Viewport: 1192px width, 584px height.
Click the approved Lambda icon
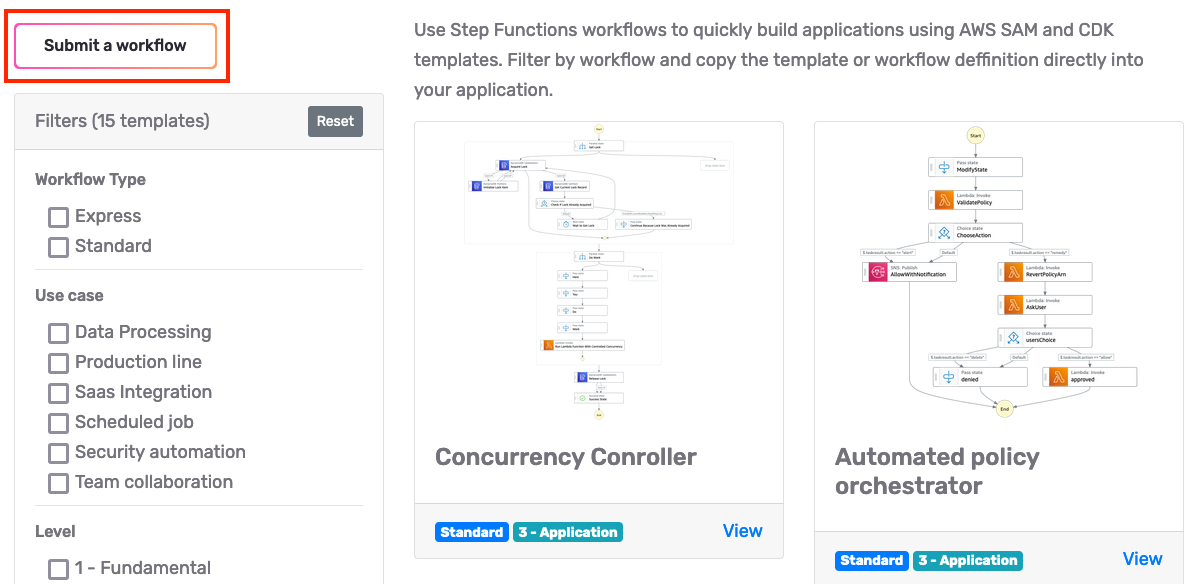click(1057, 377)
